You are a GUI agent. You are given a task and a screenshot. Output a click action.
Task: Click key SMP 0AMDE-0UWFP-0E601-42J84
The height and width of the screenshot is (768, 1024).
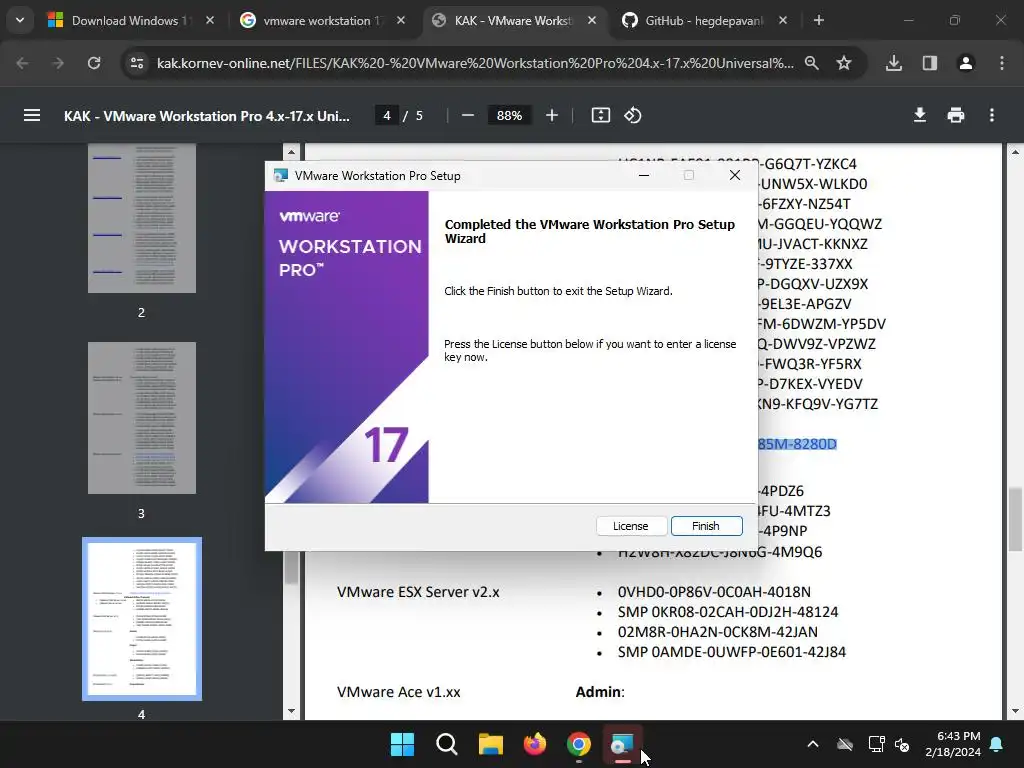point(732,652)
